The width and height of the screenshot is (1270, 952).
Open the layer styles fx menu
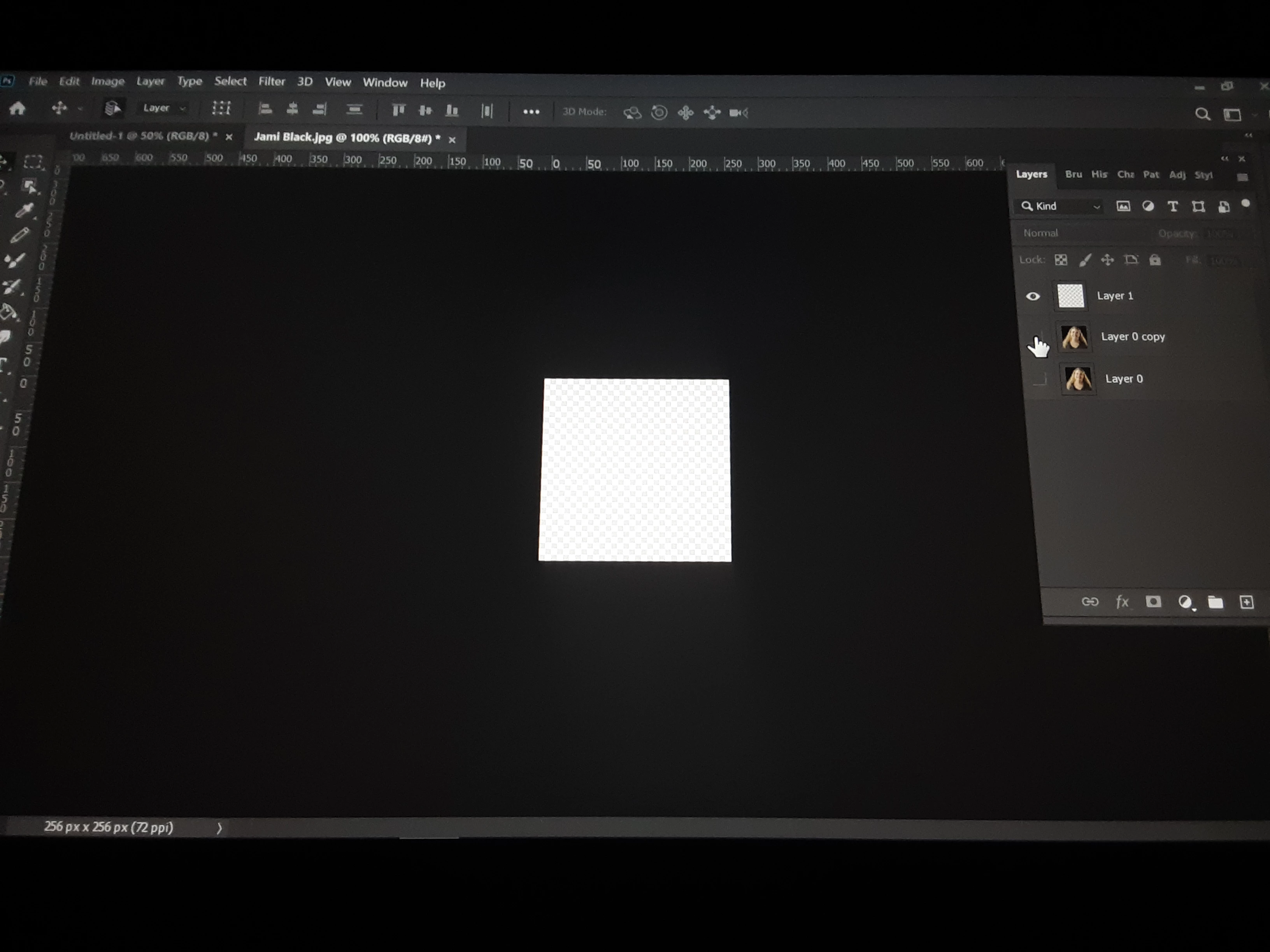(x=1122, y=601)
